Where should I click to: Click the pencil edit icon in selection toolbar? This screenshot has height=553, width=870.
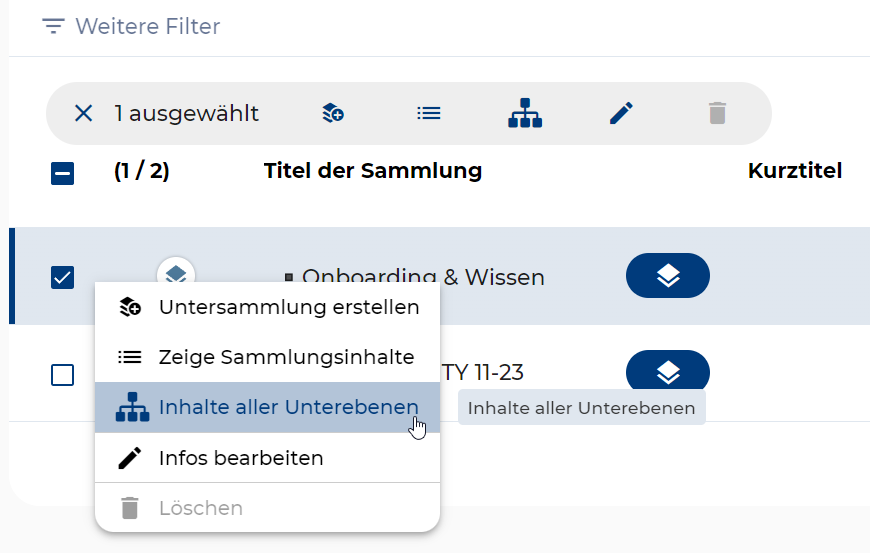point(621,113)
